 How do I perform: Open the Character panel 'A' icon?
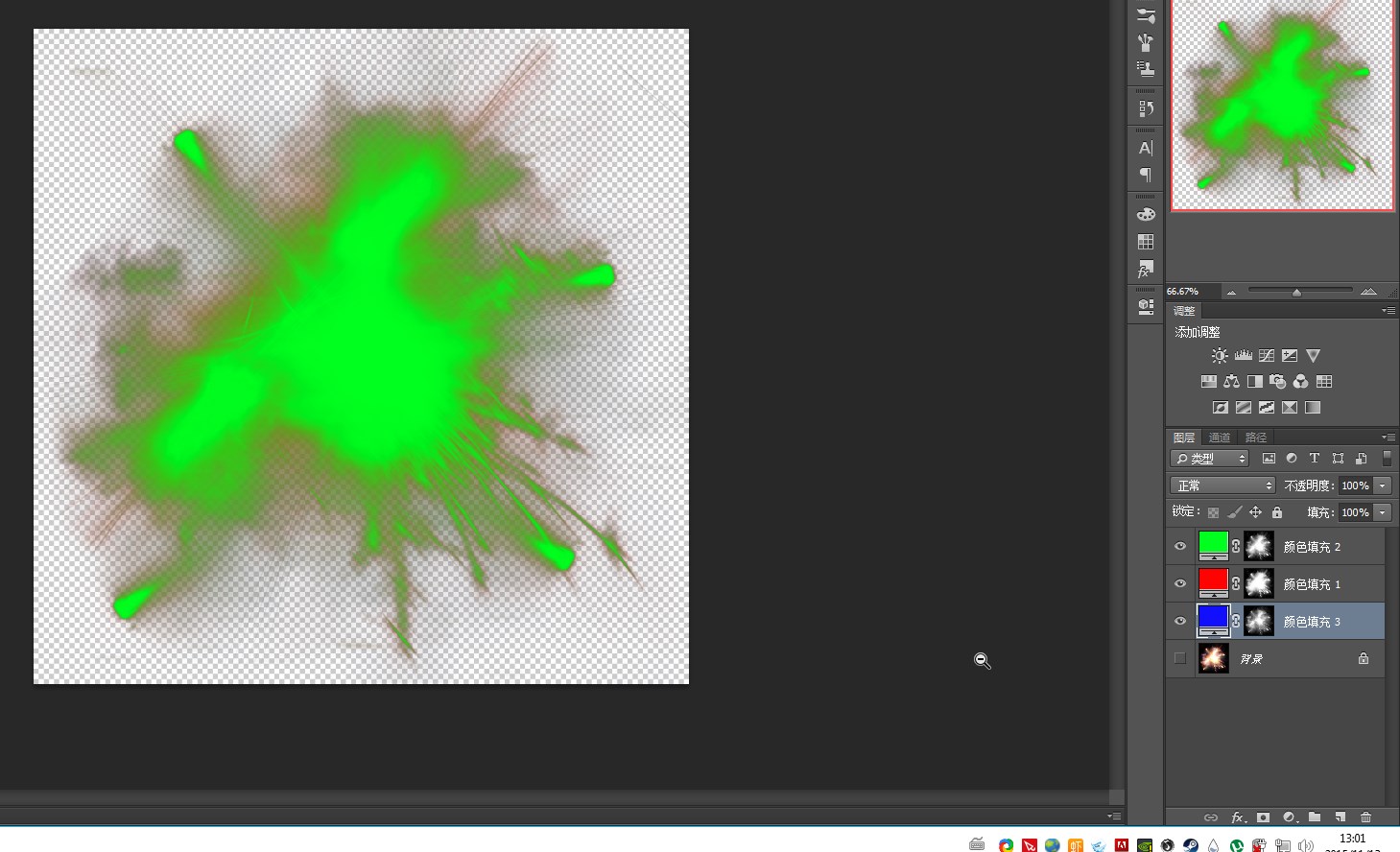[x=1146, y=148]
